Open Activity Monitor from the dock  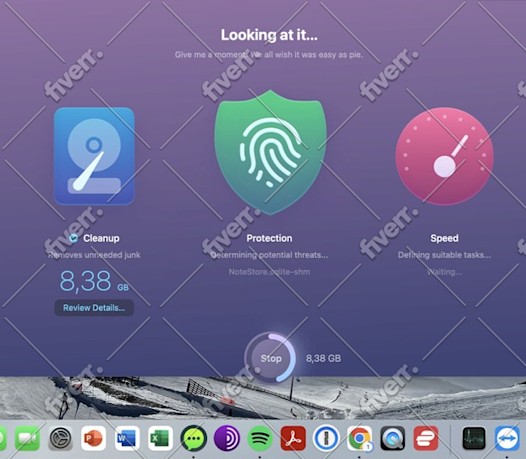click(474, 438)
